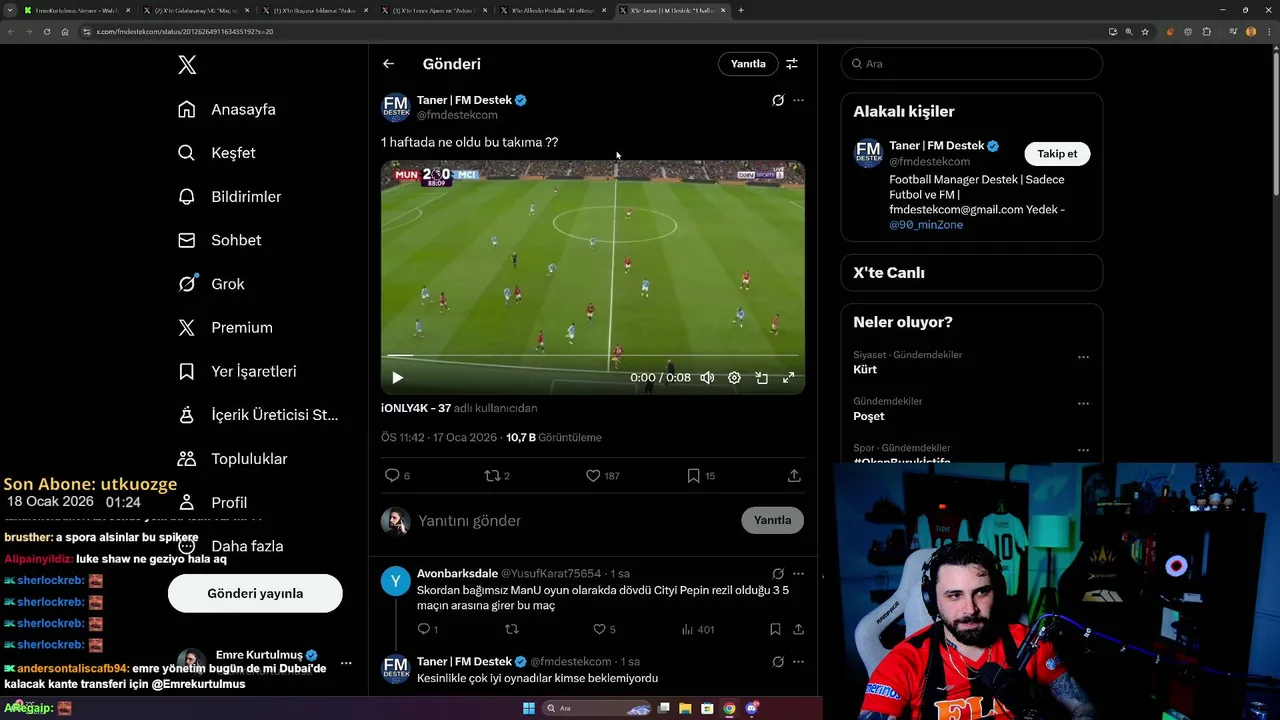Open Anasayfa home page
The image size is (1280, 720).
click(227, 109)
